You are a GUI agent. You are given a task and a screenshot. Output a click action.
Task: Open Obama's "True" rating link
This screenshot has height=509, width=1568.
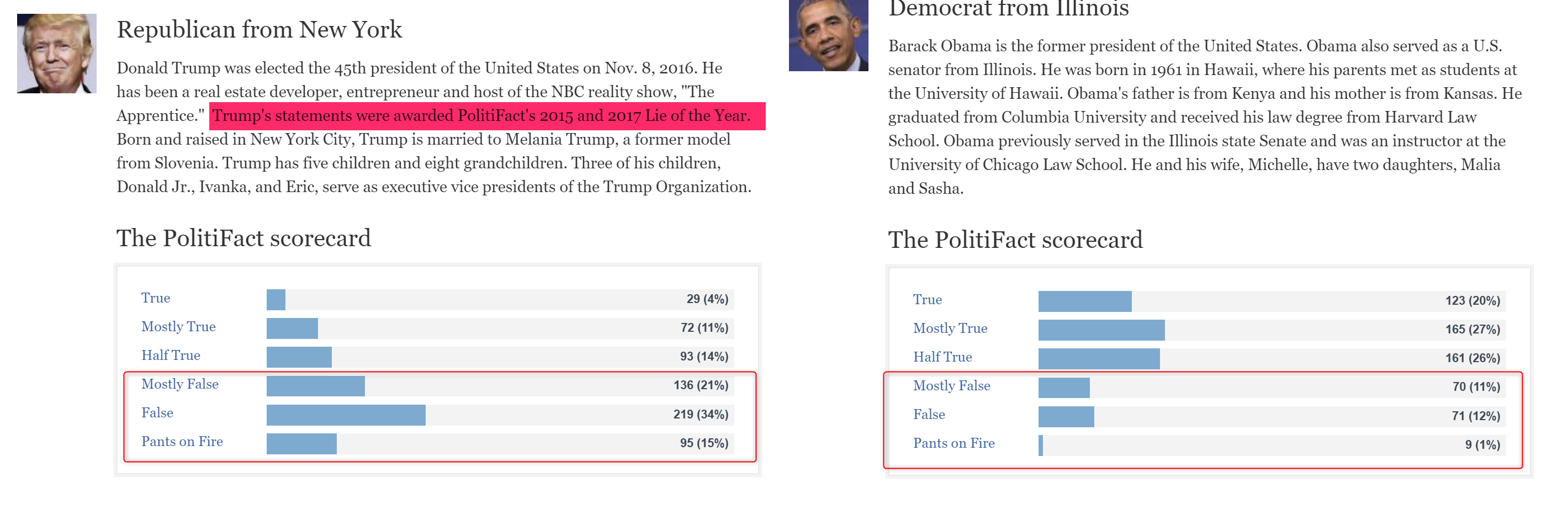(927, 300)
